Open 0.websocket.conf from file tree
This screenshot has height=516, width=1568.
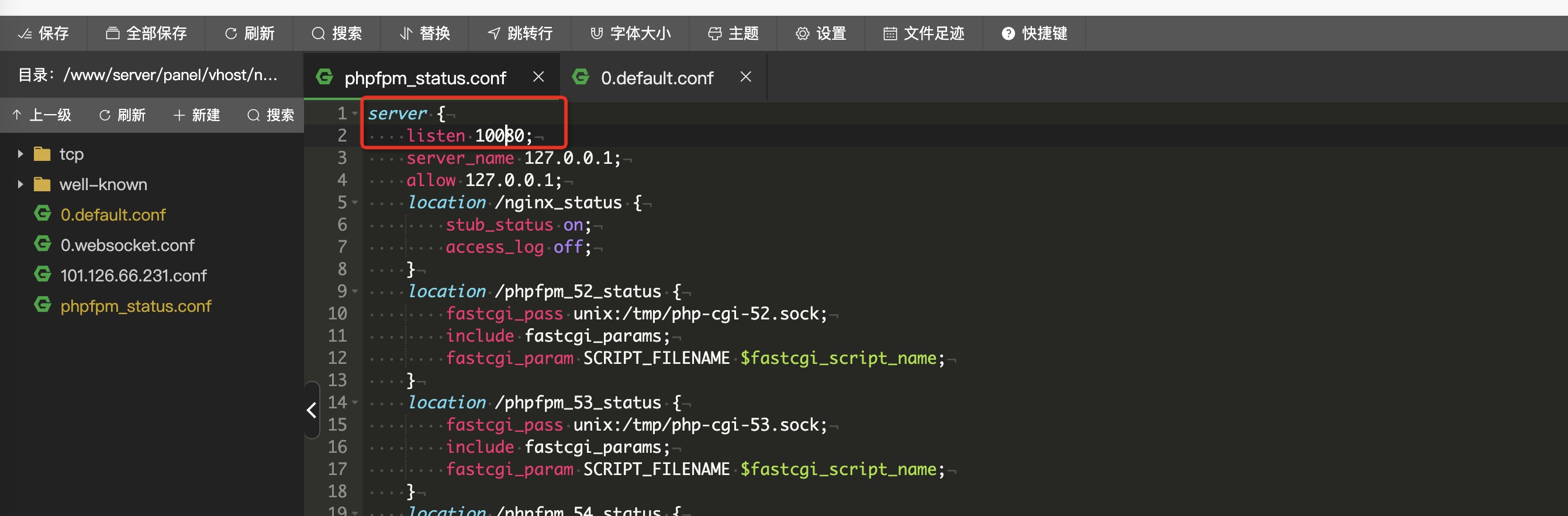click(x=127, y=245)
